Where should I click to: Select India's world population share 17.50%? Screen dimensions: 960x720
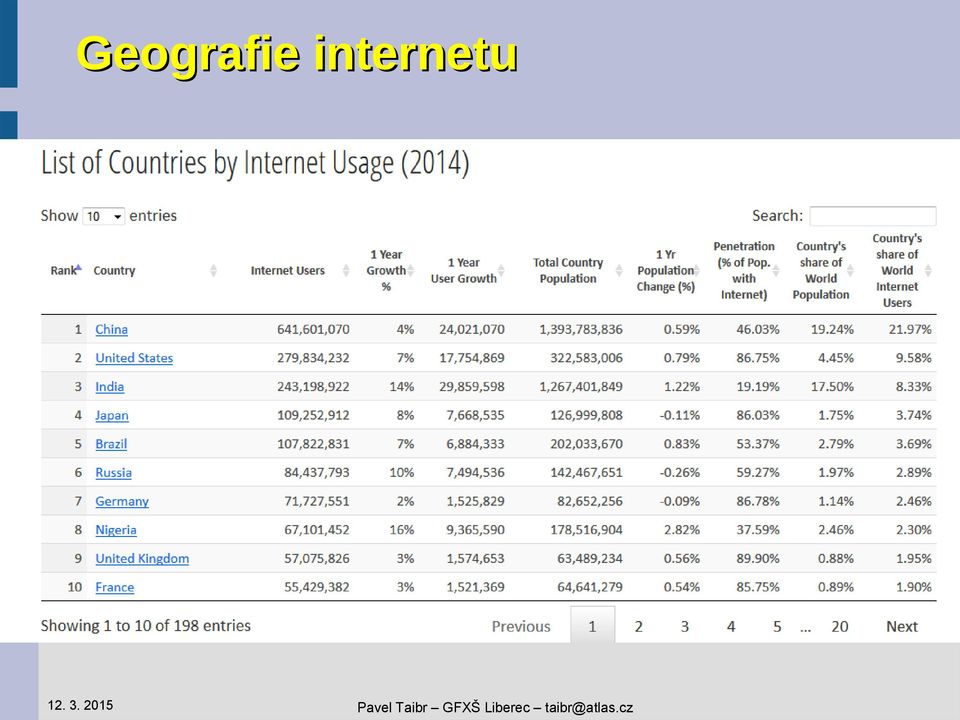click(832, 387)
